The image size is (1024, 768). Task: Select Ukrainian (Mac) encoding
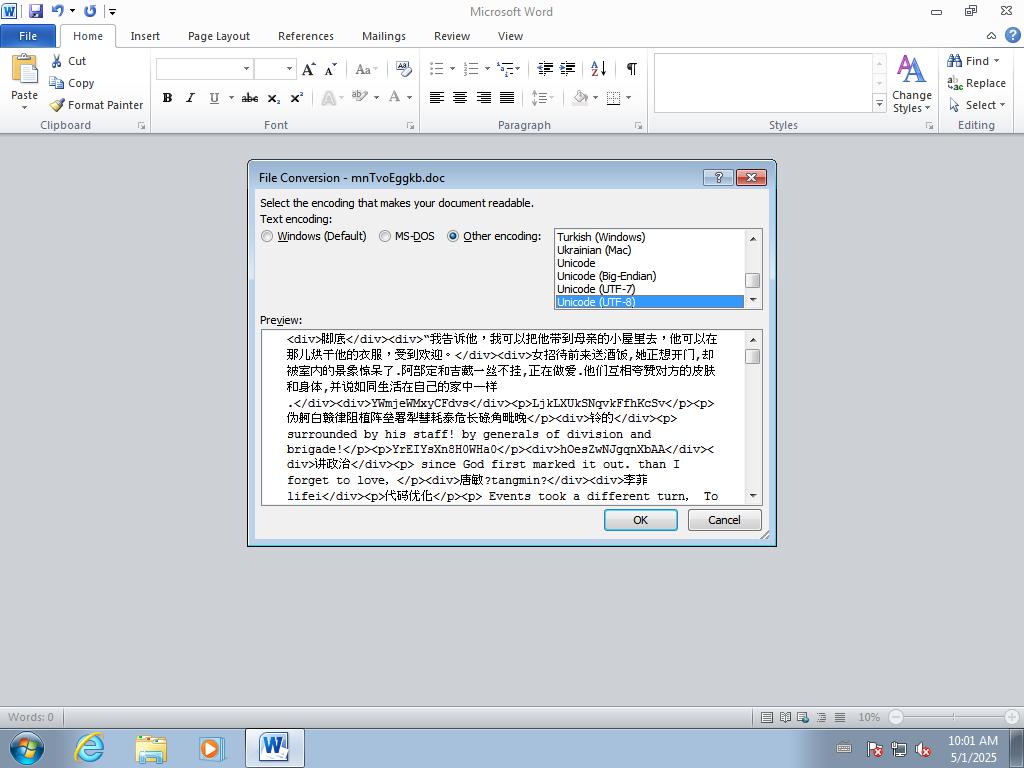coord(649,250)
